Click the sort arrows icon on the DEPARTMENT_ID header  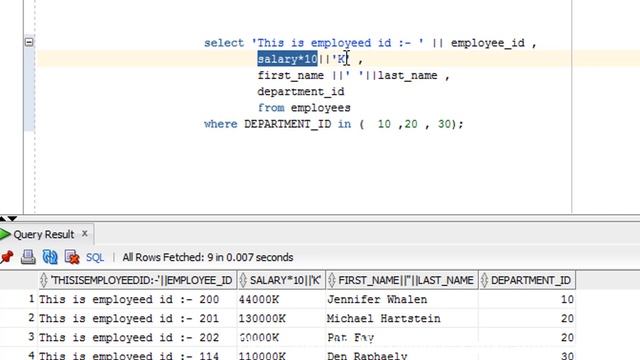pos(484,280)
